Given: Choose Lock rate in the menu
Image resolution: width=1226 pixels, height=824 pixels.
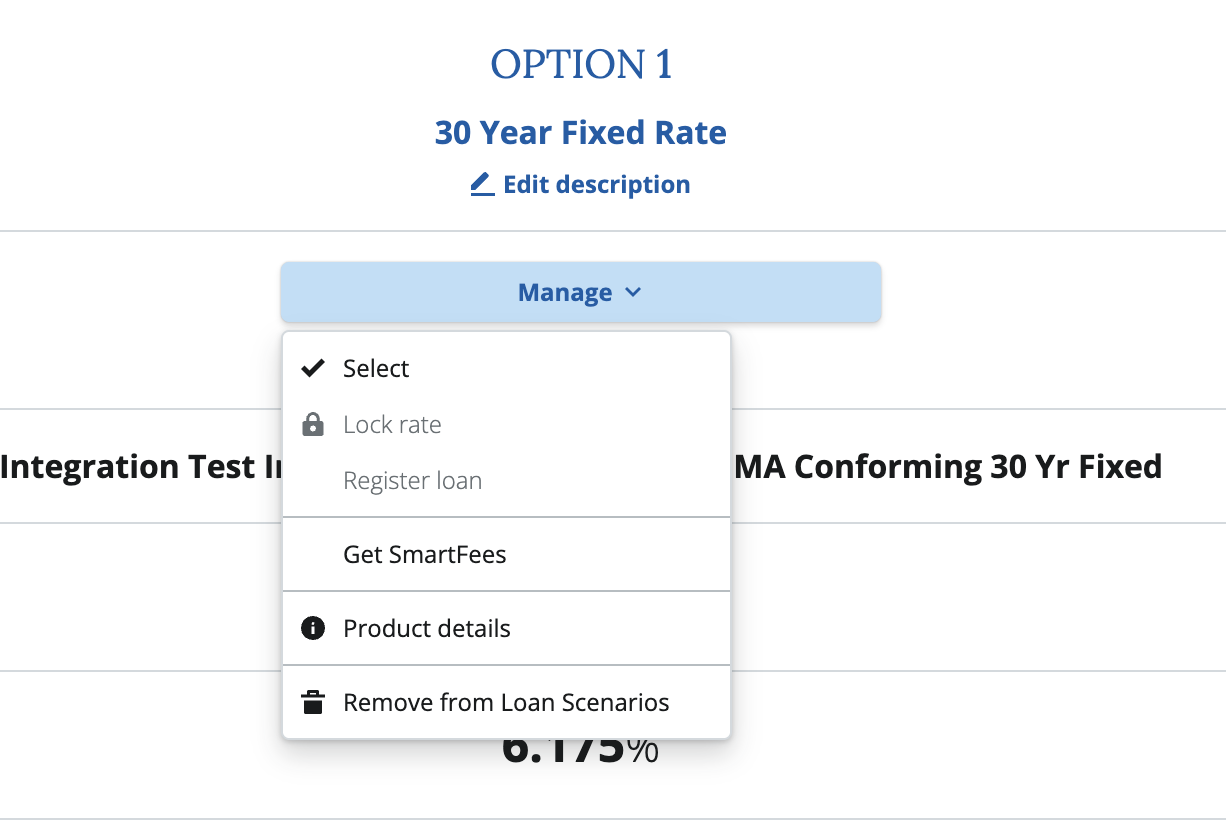Looking at the screenshot, I should click(392, 425).
